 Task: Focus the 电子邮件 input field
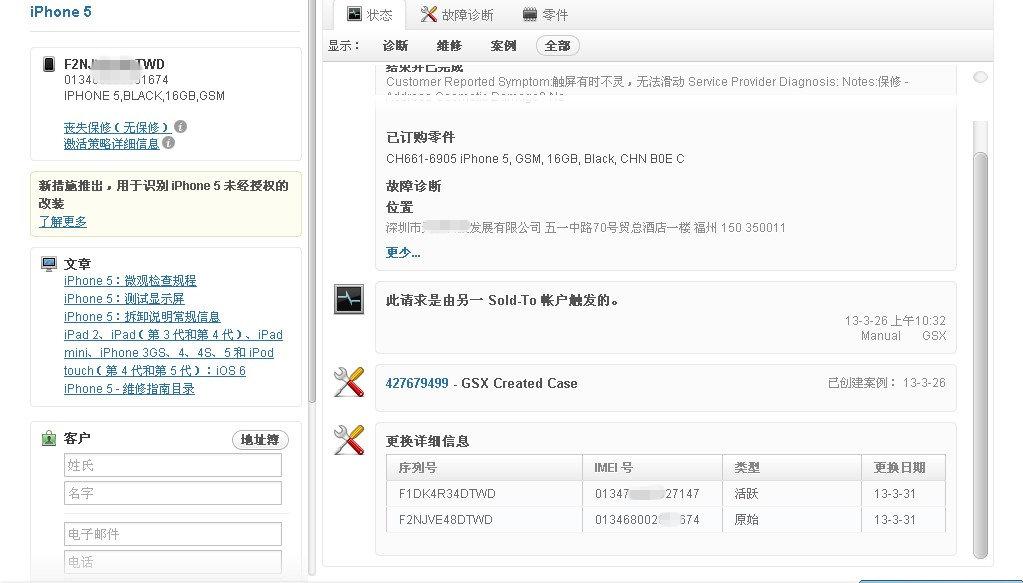[173, 534]
